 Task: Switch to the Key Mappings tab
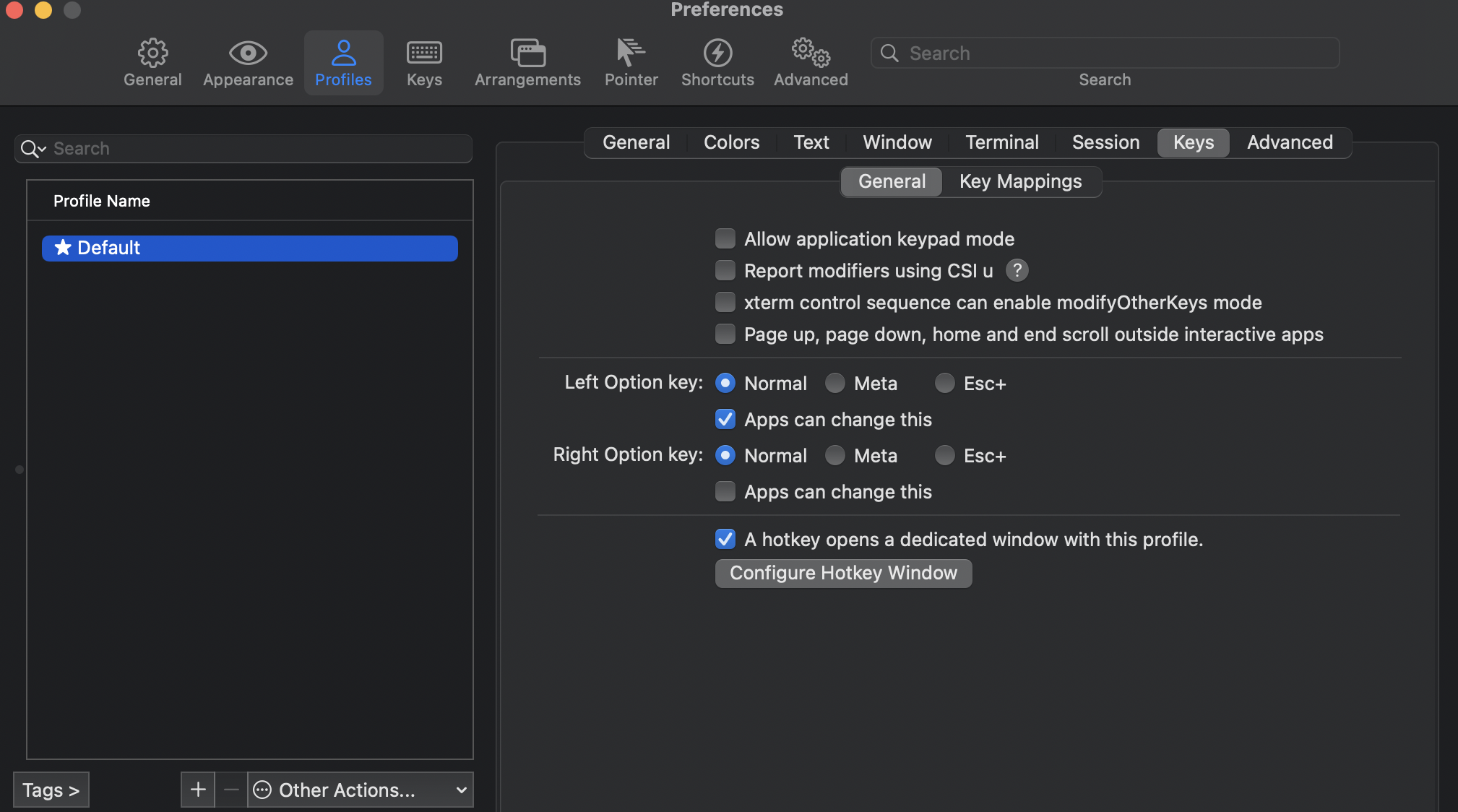(x=1020, y=181)
